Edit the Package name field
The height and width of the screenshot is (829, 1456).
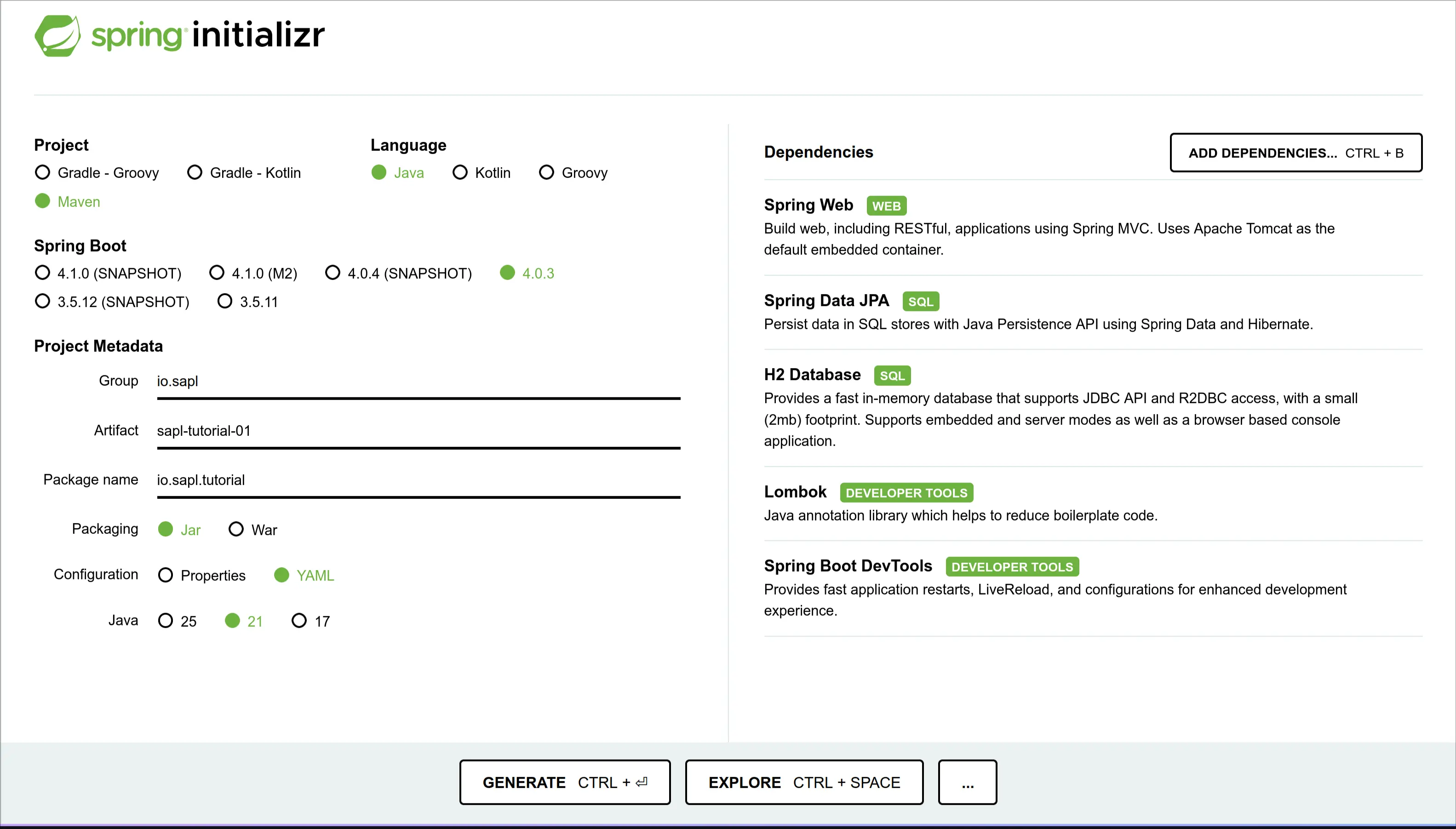pyautogui.click(x=418, y=480)
